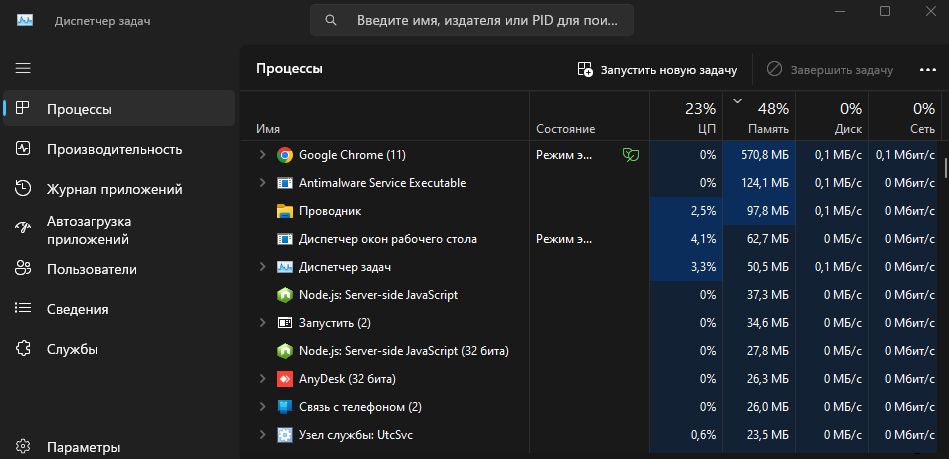Sort by the Сеть column header
Image resolution: width=949 pixels, height=459 pixels.
(x=905, y=116)
